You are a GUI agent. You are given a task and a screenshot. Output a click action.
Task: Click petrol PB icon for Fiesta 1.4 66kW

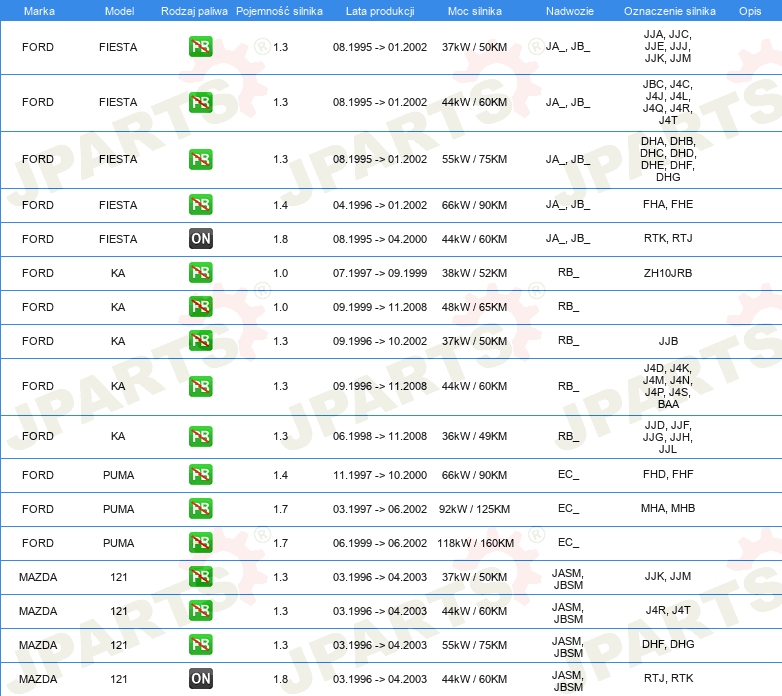pos(201,205)
